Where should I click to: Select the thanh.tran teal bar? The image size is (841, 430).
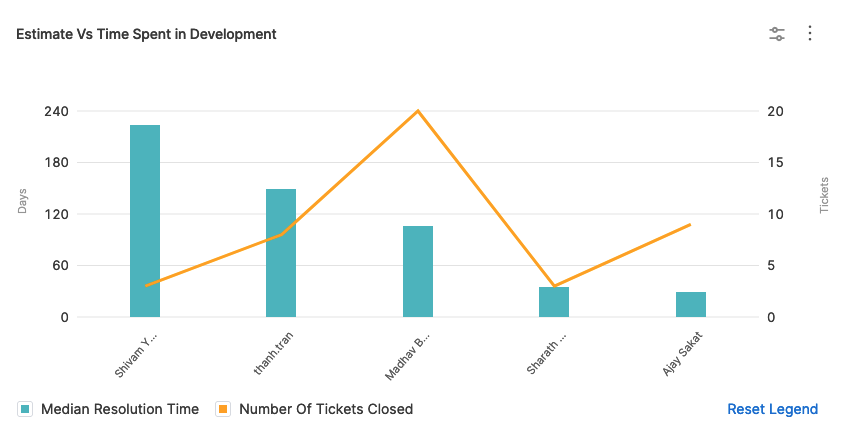coord(281,253)
